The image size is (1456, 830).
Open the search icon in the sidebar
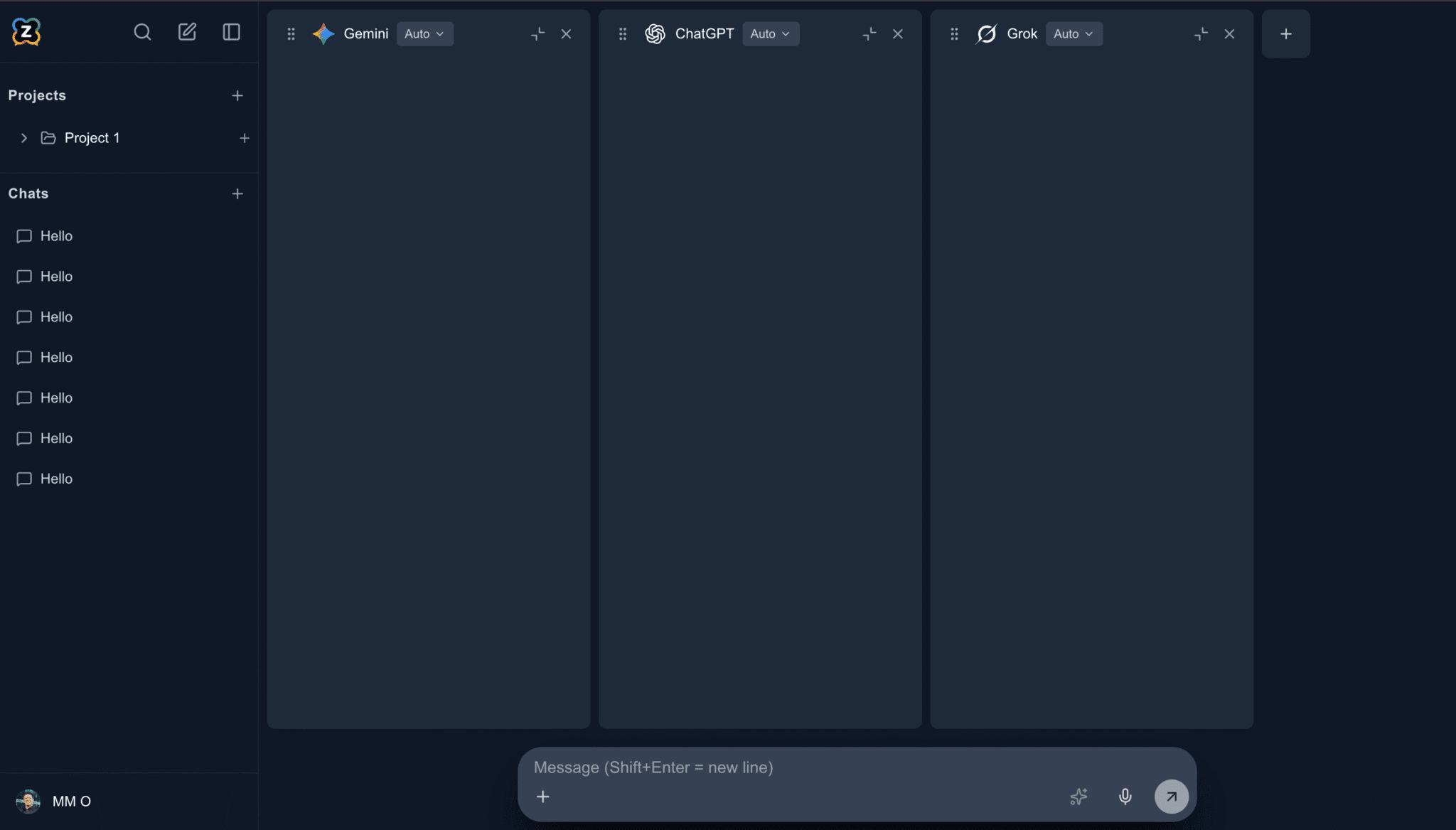142,32
